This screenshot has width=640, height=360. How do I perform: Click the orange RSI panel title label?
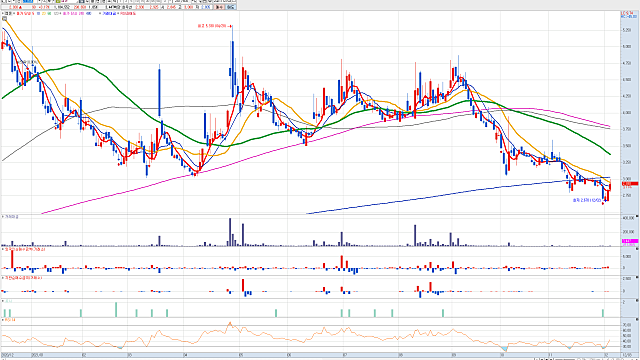click(x=9, y=320)
